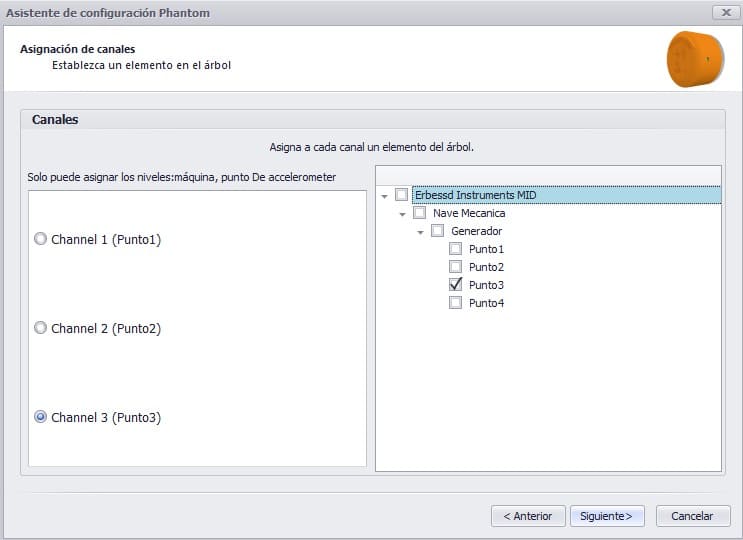Close the Phantom configuration wizard window

[725, 12]
